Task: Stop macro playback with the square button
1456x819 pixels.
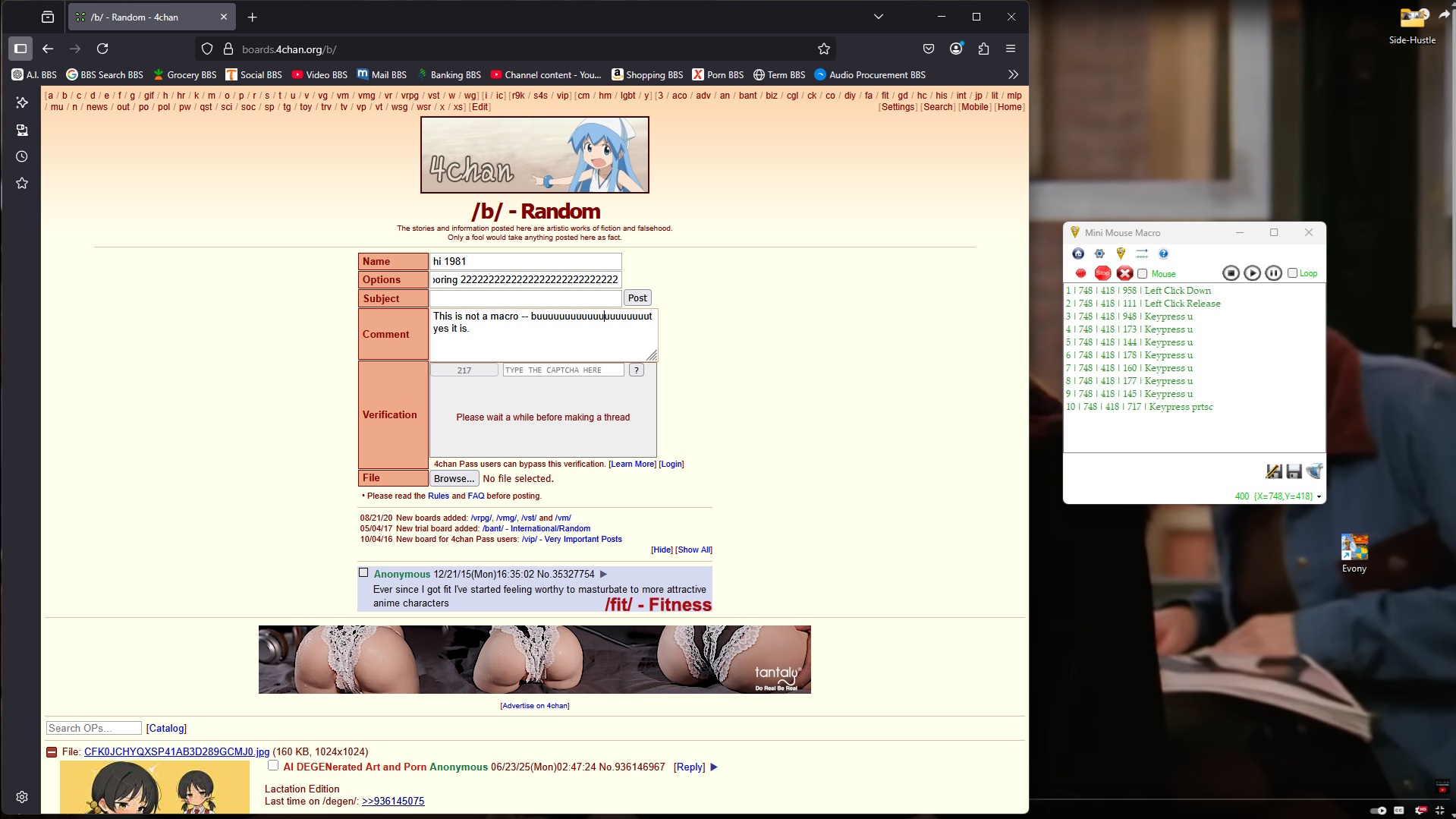Action: 1231,273
